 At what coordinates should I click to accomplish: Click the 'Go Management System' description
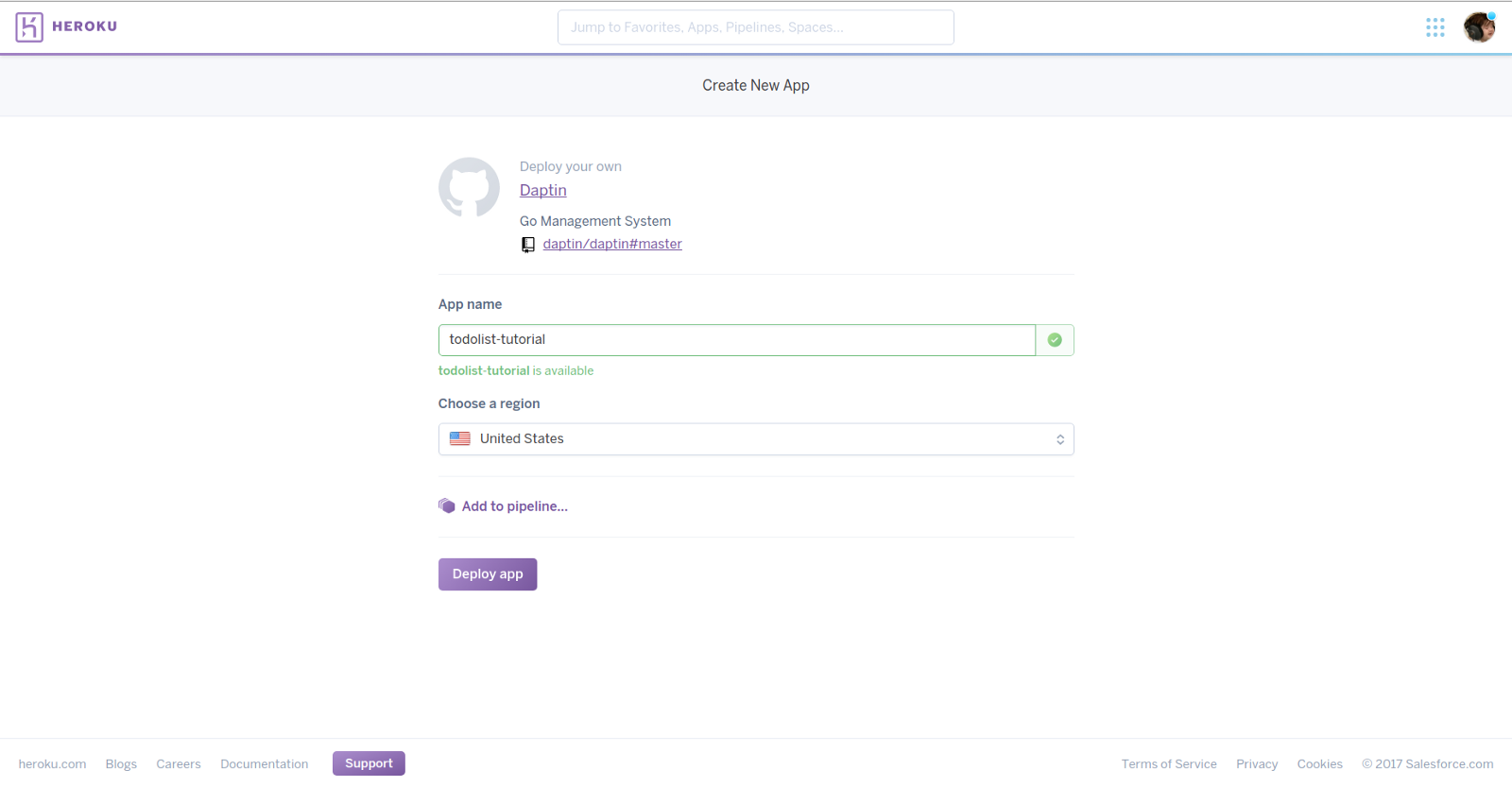pyautogui.click(x=595, y=221)
